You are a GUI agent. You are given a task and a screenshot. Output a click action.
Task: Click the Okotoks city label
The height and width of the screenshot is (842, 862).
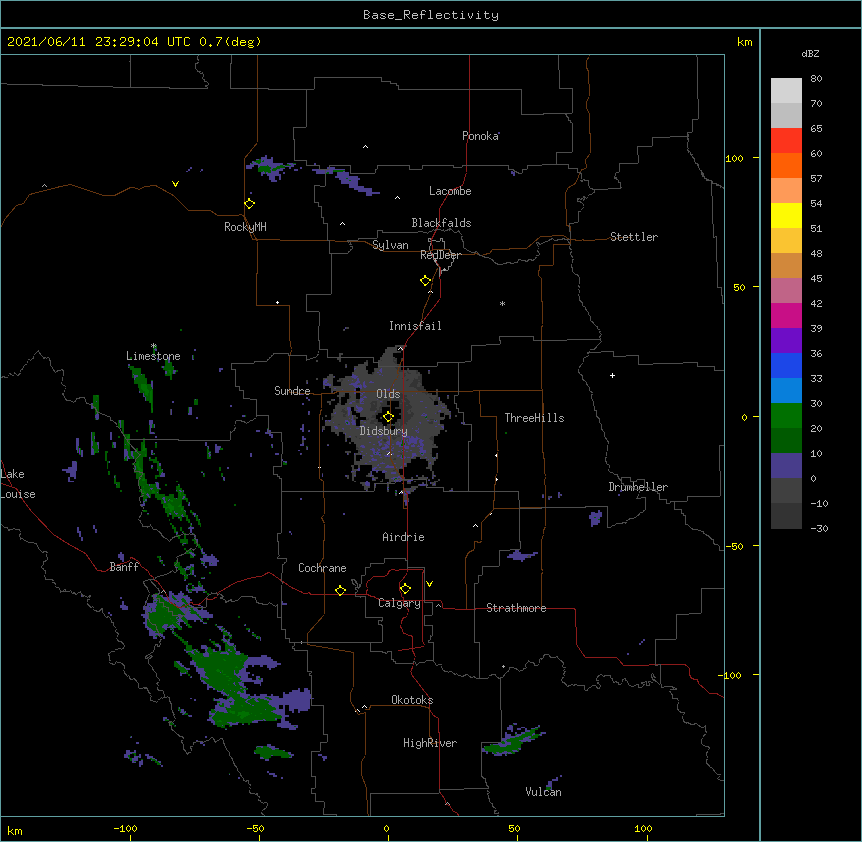coord(412,700)
